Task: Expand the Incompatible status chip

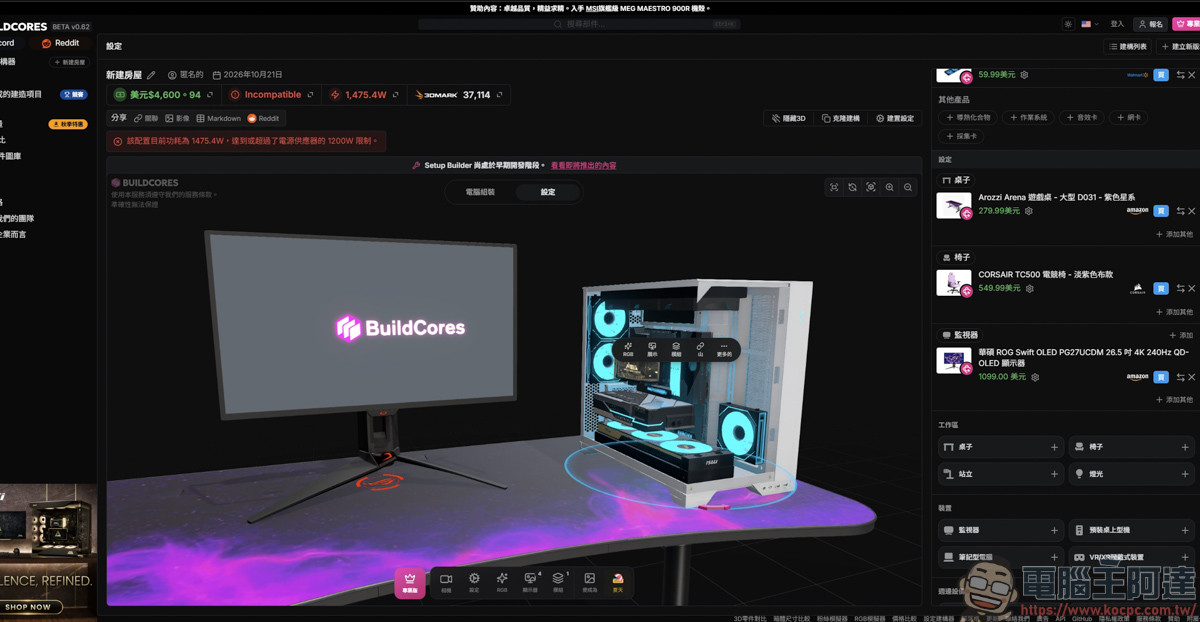Action: pos(271,95)
